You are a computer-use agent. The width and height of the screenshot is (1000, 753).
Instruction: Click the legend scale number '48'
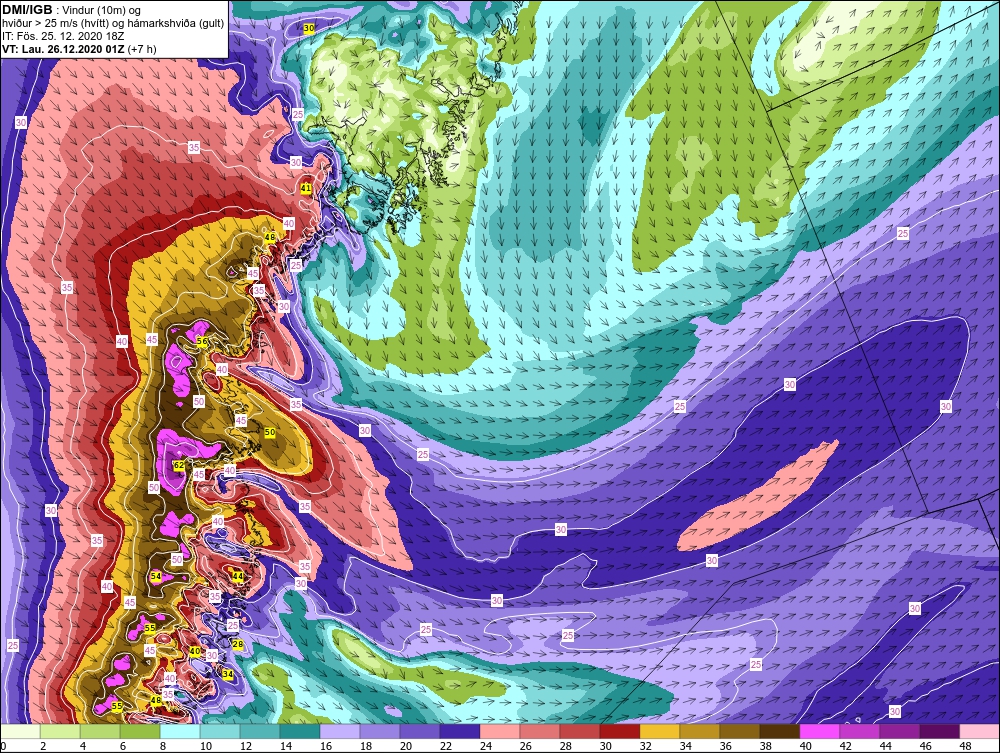pos(966,746)
